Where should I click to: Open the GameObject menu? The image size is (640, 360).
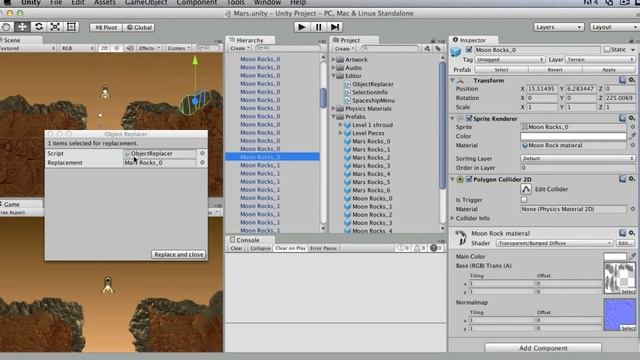[x=146, y=3]
